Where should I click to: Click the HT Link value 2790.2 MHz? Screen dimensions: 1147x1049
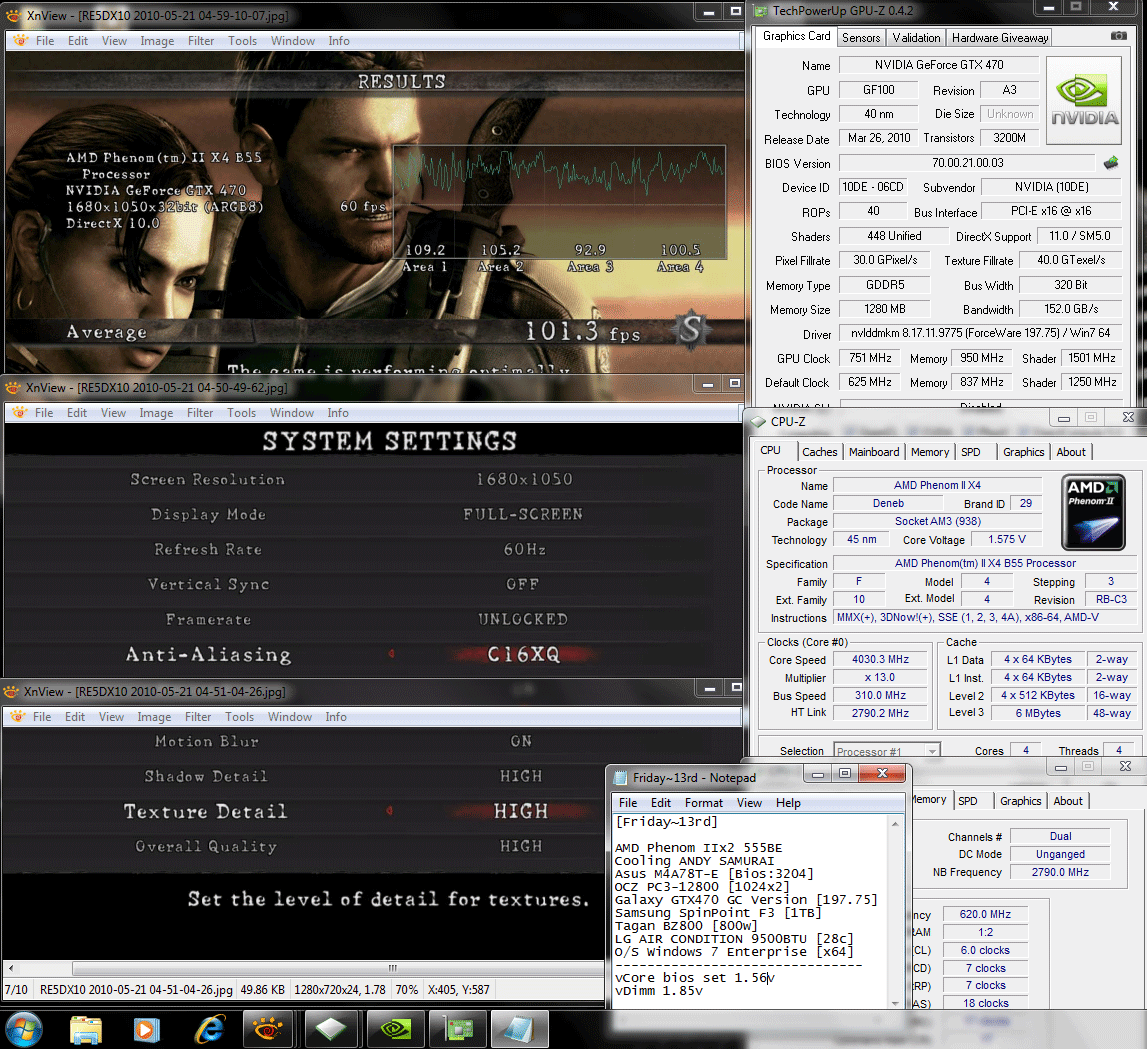coord(880,713)
